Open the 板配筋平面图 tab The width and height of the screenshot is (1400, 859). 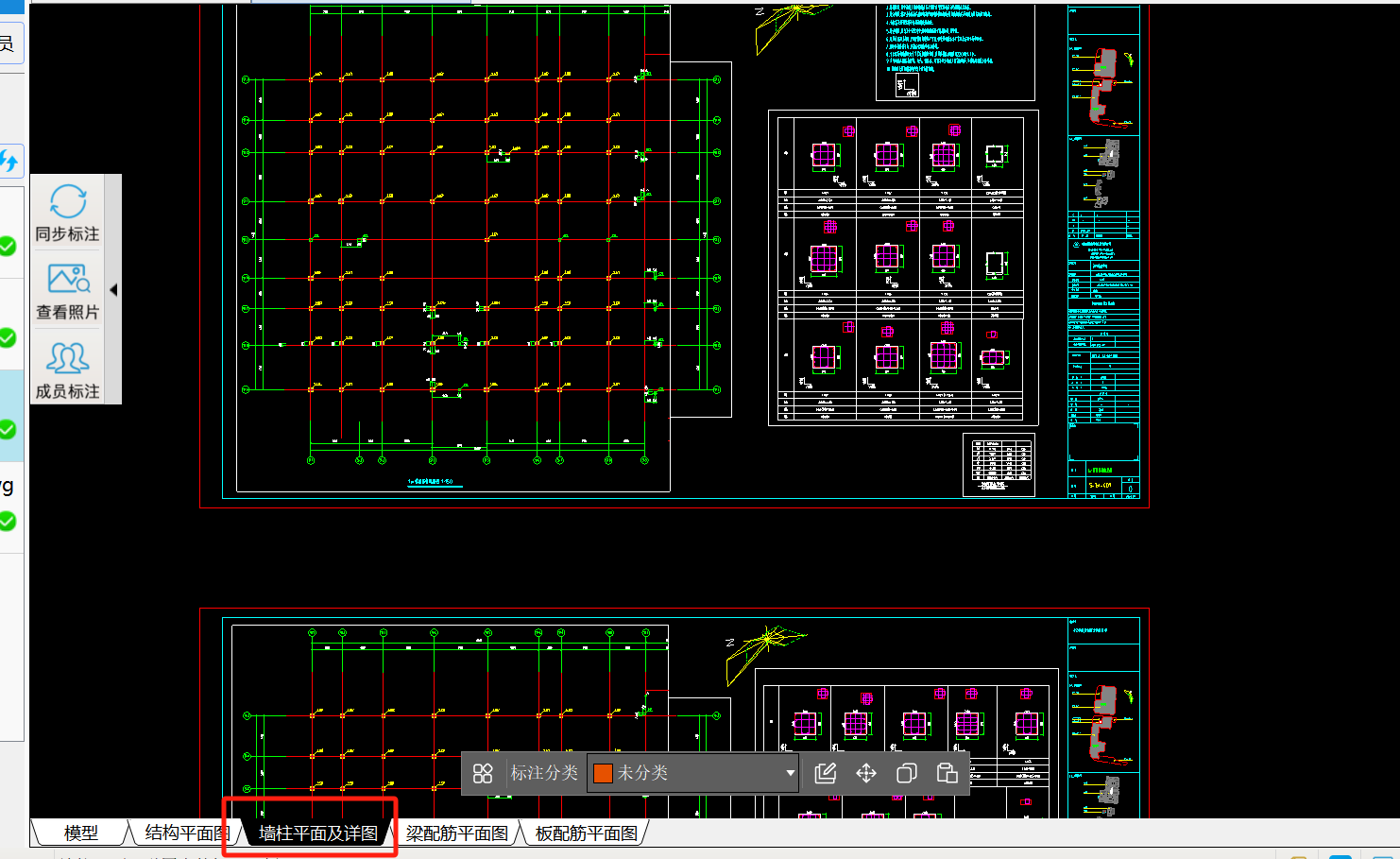tap(586, 833)
